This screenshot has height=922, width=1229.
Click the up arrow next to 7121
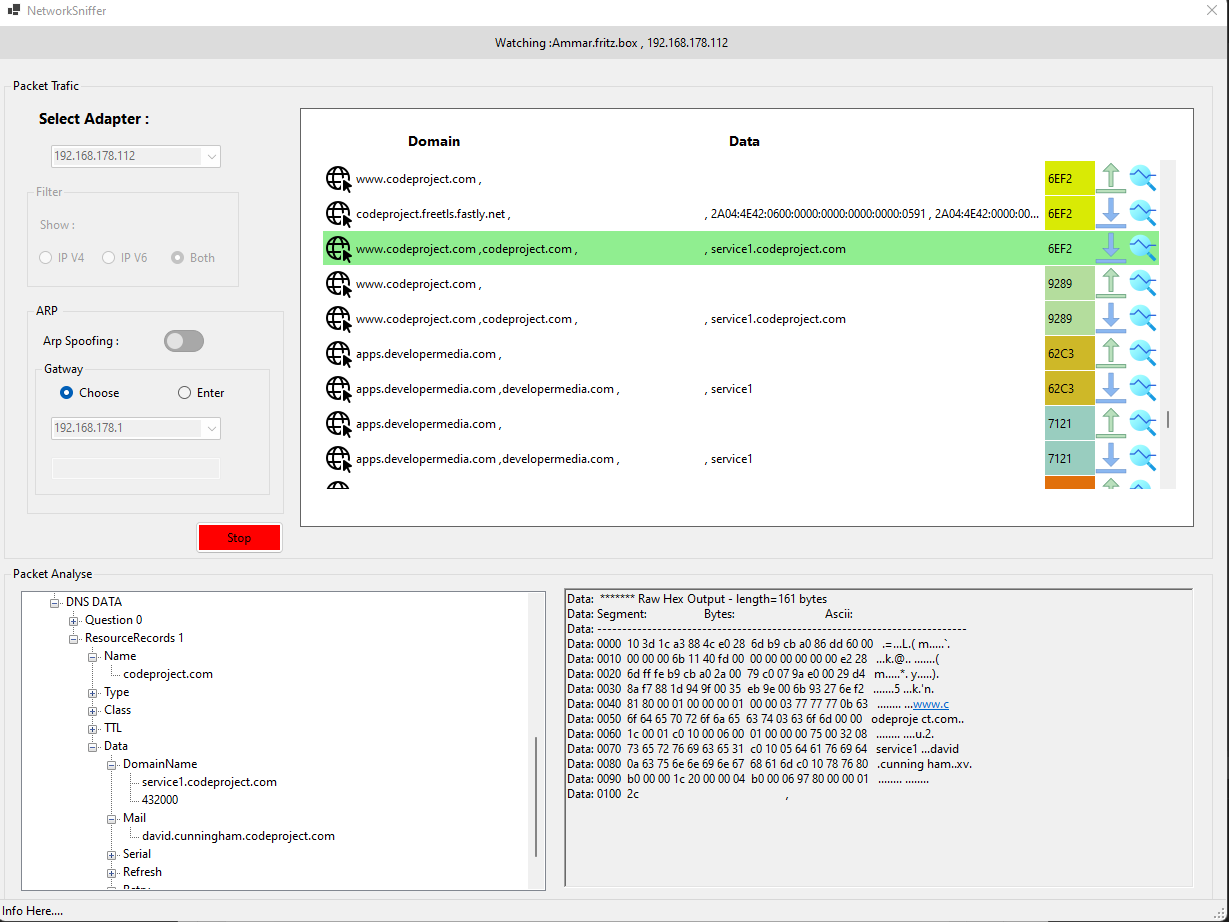coord(1111,422)
